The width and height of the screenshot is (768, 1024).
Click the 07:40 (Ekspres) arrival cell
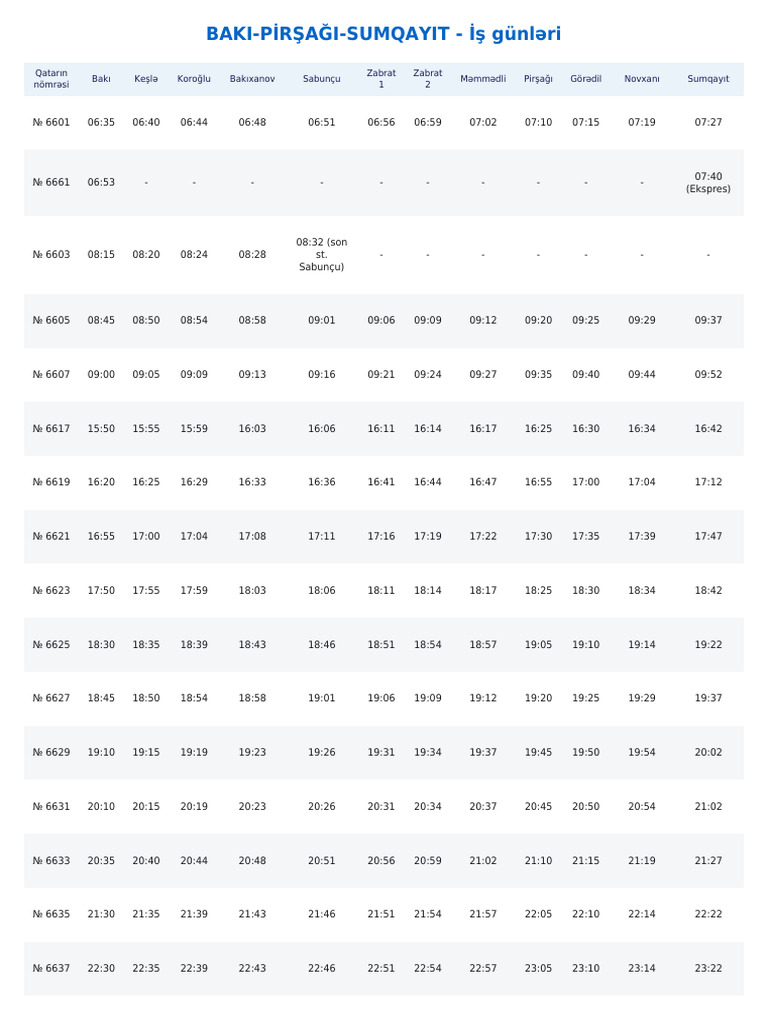click(x=708, y=182)
